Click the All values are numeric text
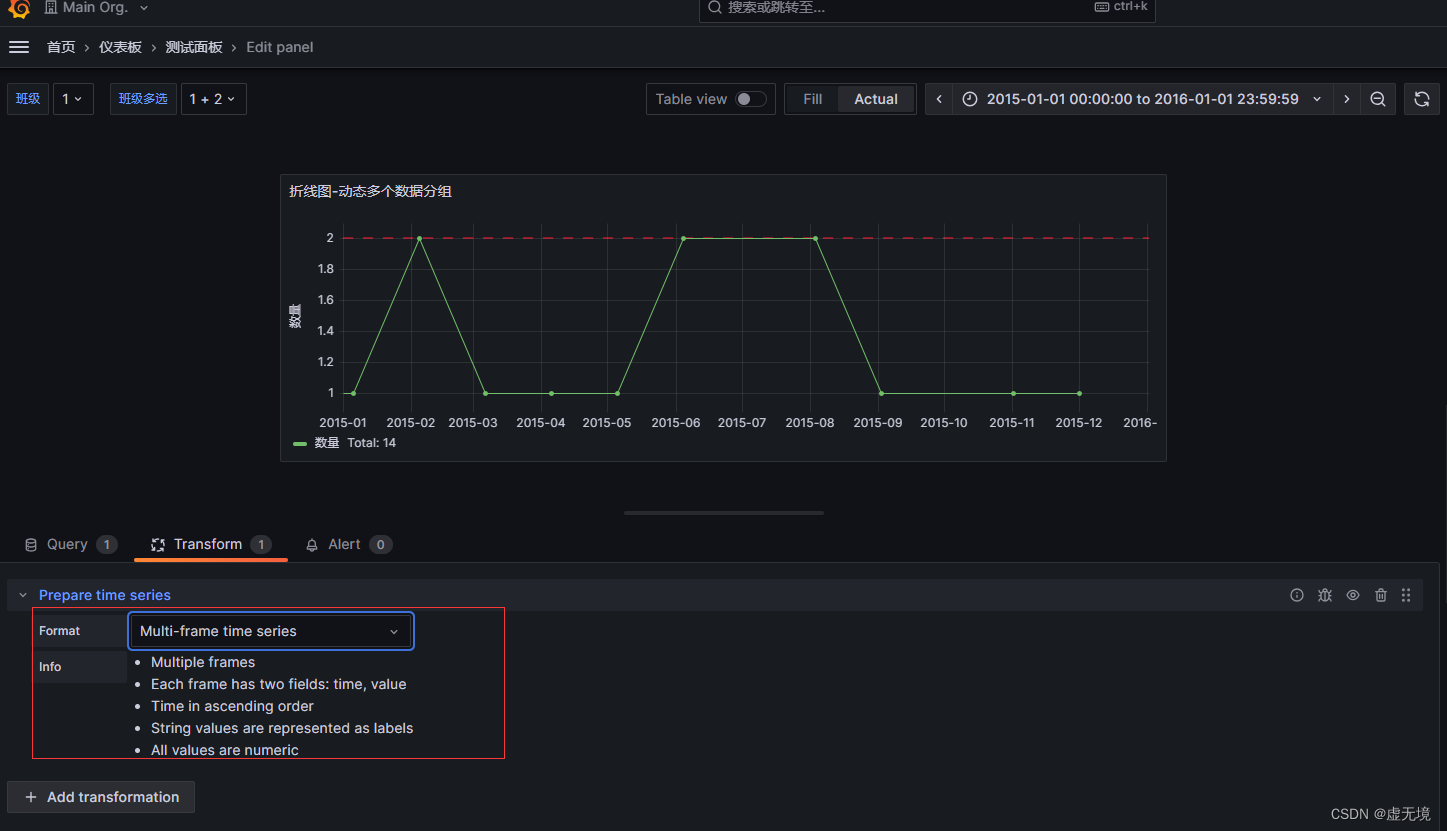The height and width of the screenshot is (831, 1447). coord(225,750)
